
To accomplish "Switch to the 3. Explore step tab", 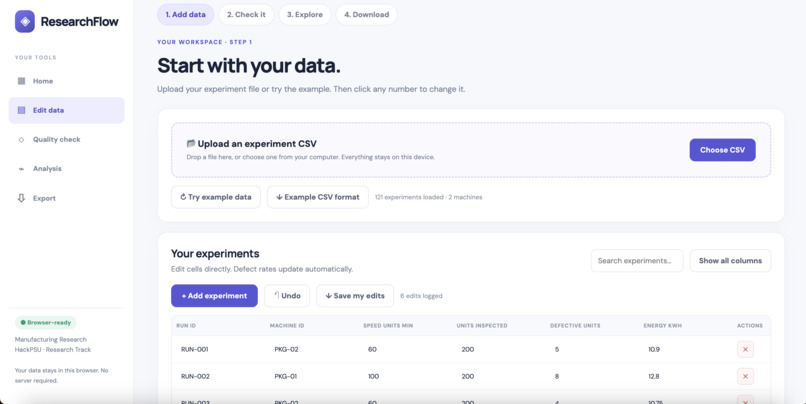I will point(305,14).
